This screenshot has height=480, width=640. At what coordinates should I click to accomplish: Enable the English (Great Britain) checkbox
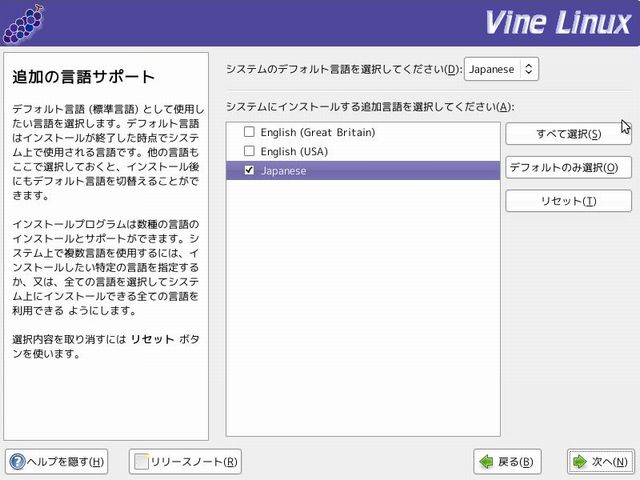(x=249, y=132)
